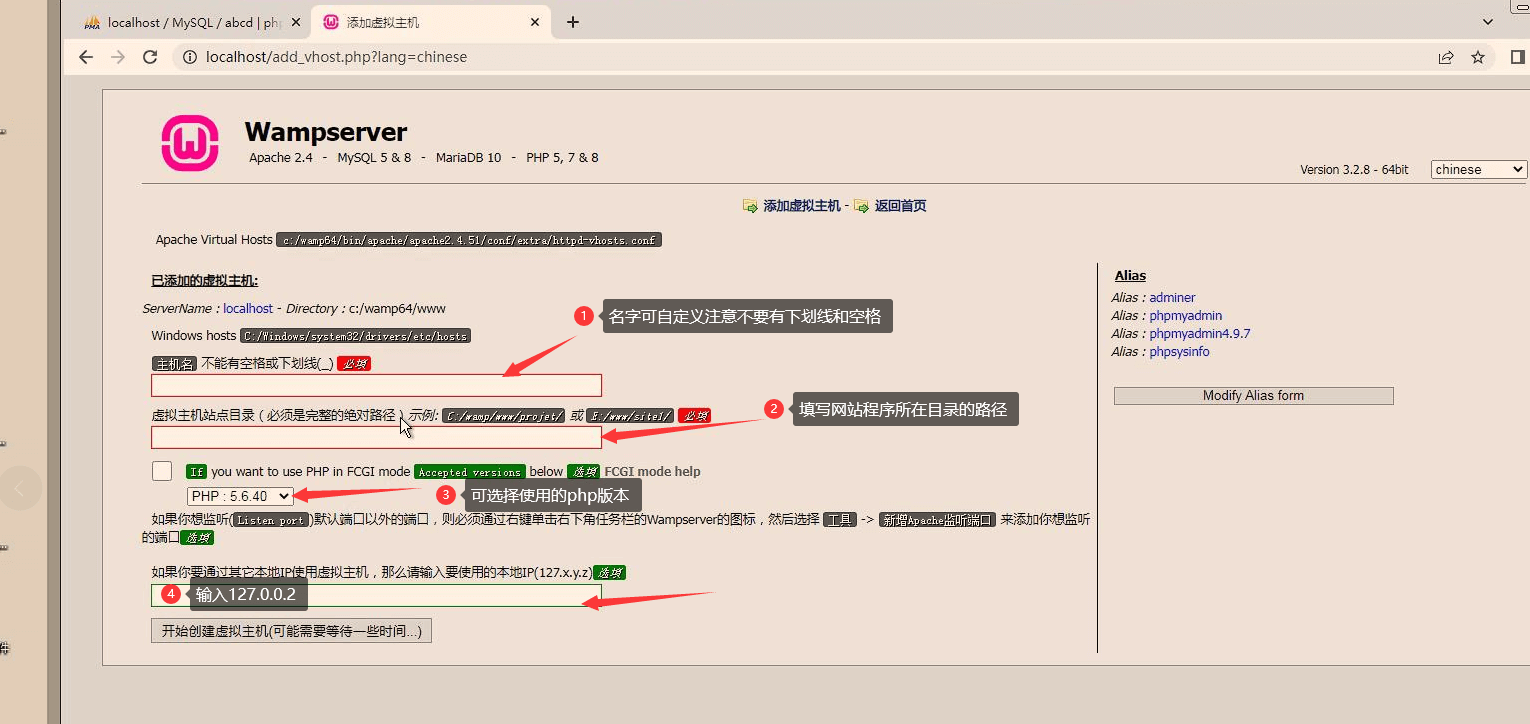
Task: Open the localhost ServerName link
Action: [248, 309]
